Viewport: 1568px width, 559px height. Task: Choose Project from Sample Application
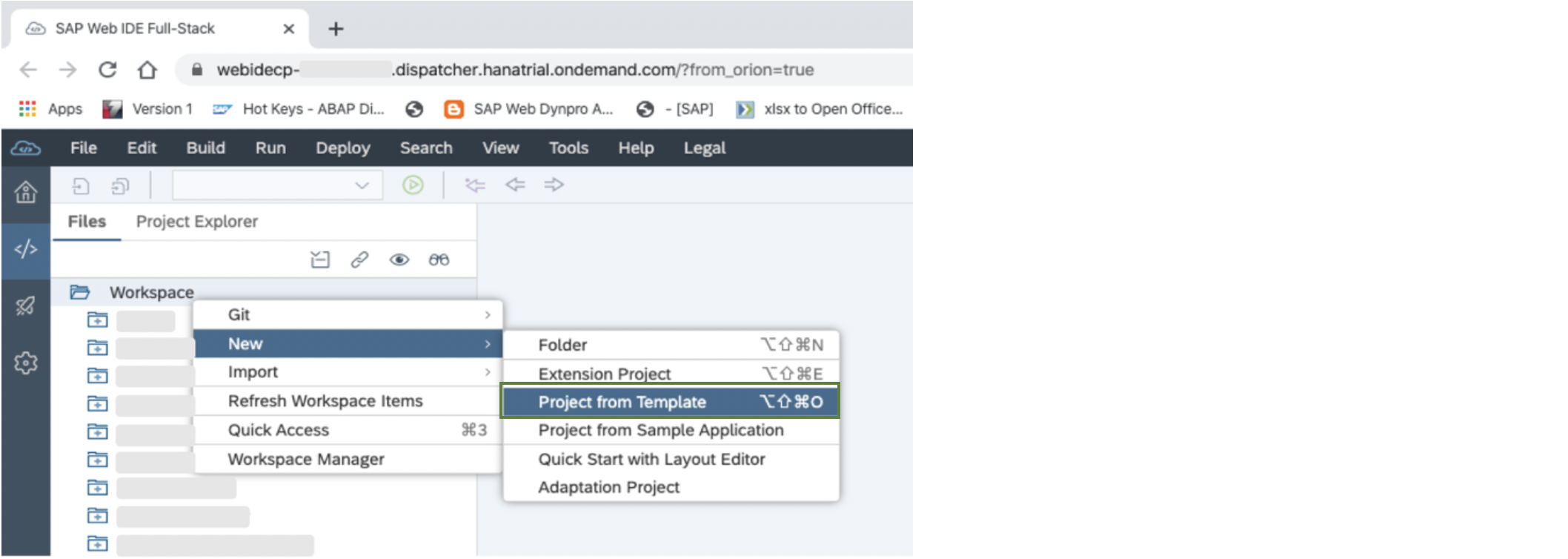click(x=671, y=430)
